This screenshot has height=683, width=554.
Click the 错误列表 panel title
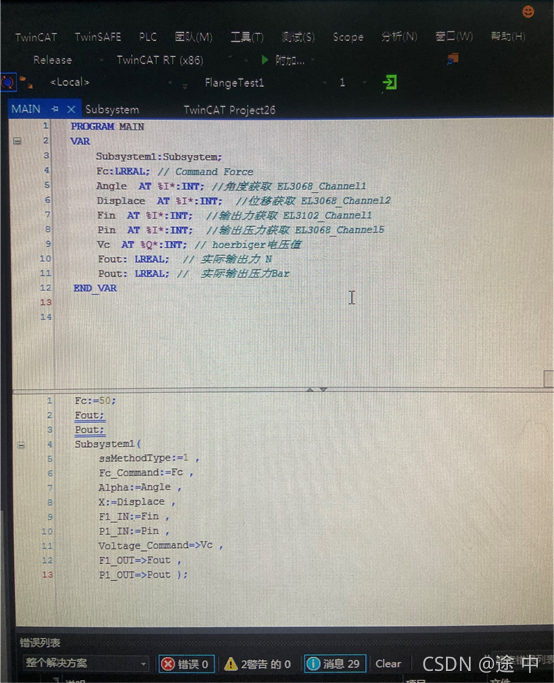40,642
